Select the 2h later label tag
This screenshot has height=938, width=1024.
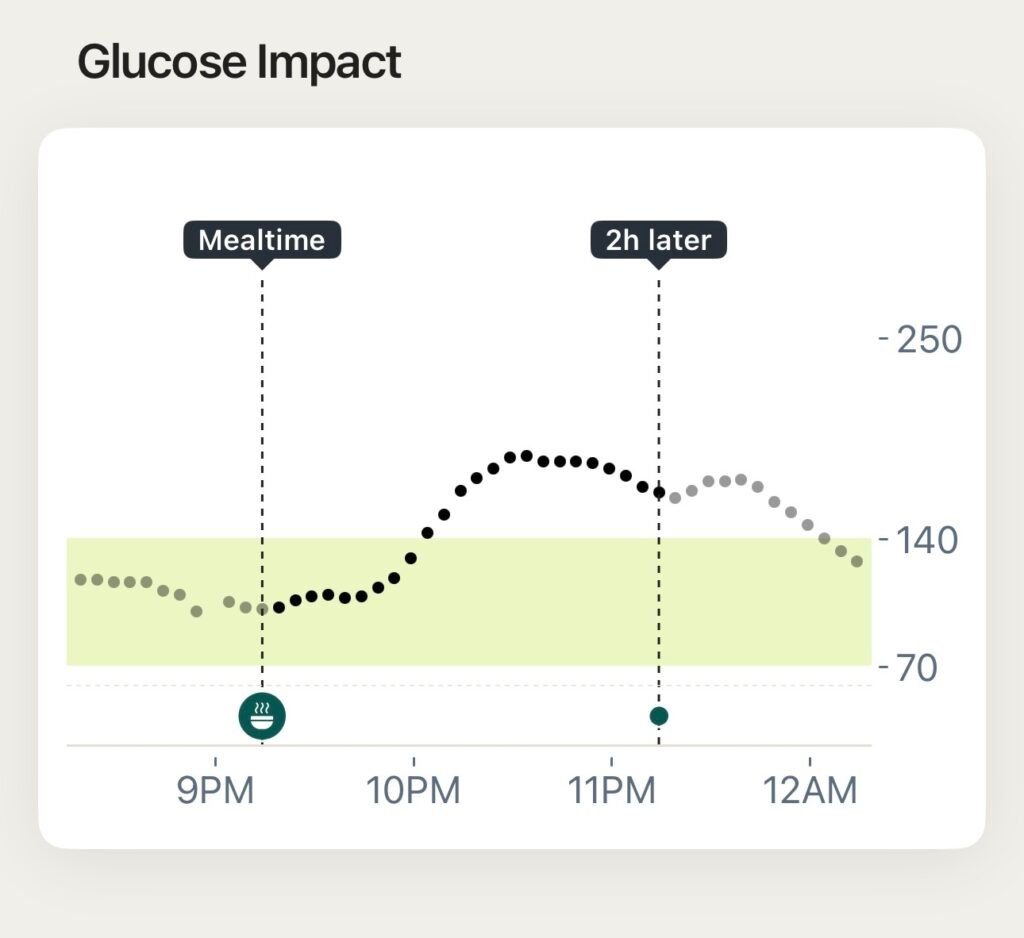(658, 240)
